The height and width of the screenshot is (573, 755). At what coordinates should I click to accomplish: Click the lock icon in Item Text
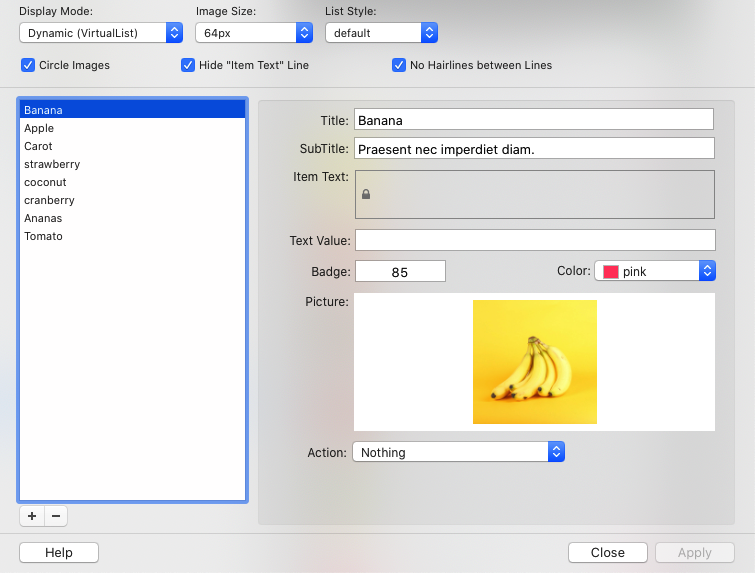pyautogui.click(x=366, y=194)
